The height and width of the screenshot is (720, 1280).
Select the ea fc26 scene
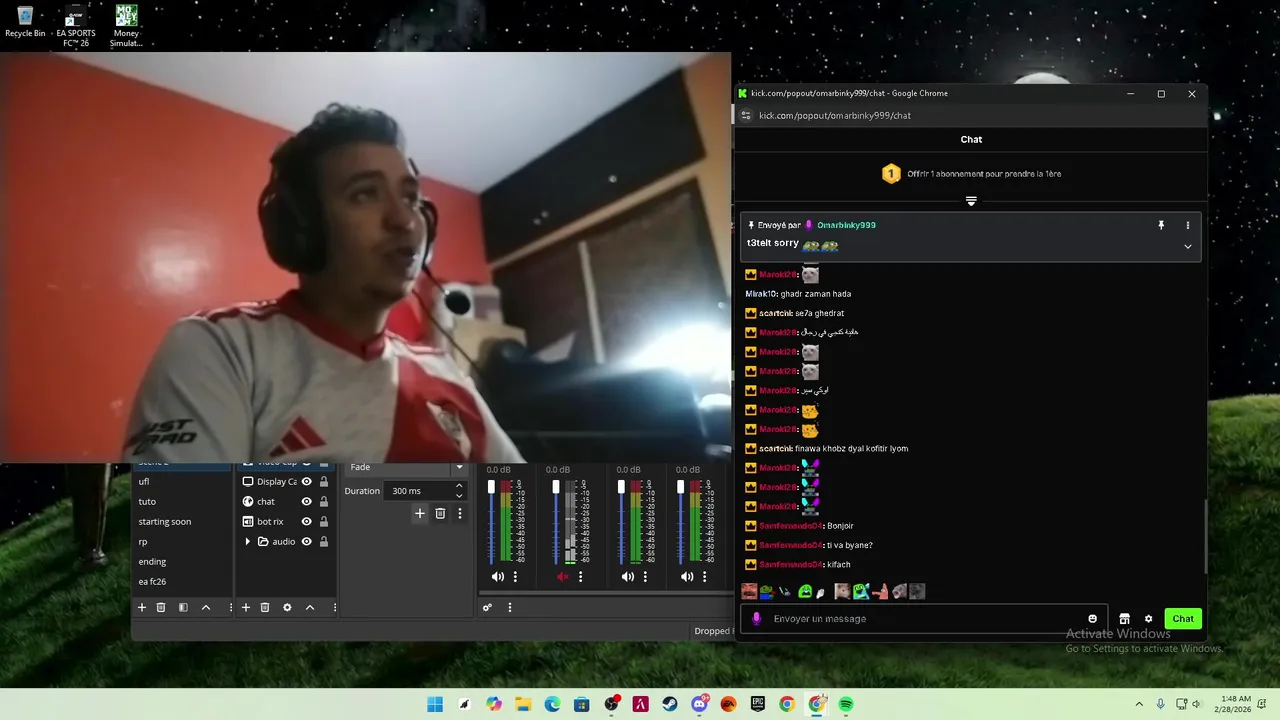(x=183, y=581)
